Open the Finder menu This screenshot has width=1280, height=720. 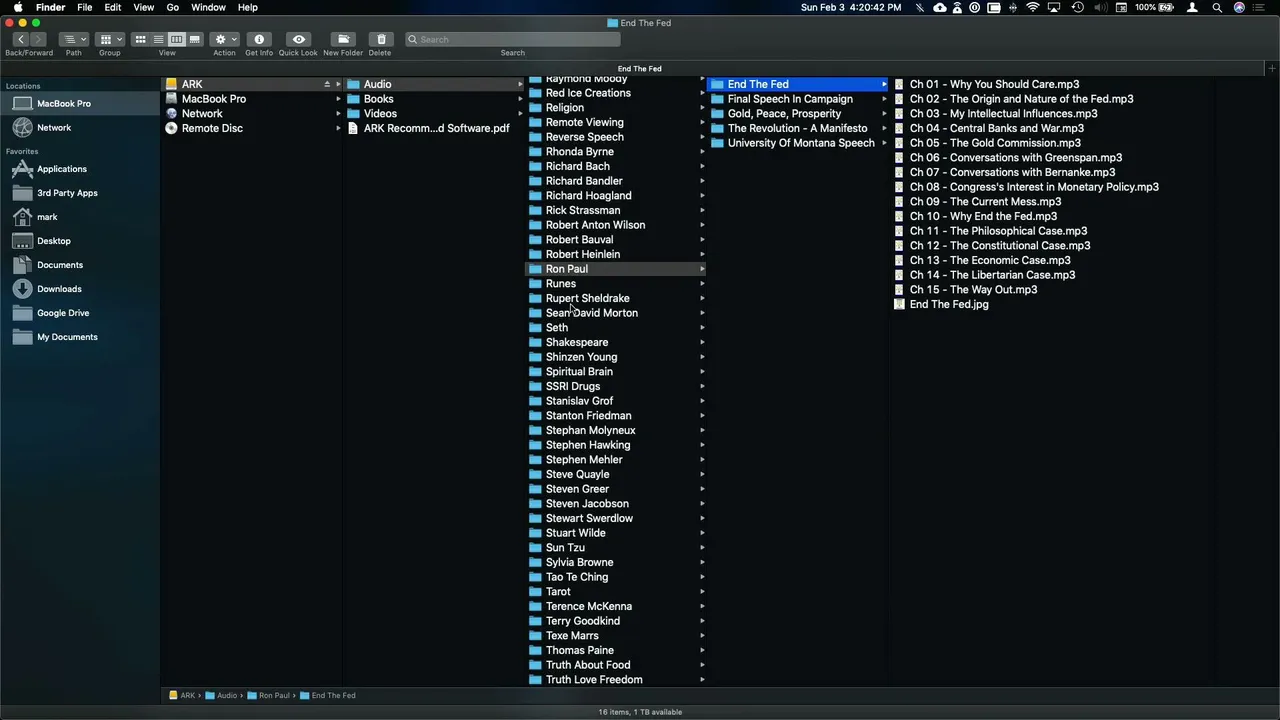coord(50,7)
